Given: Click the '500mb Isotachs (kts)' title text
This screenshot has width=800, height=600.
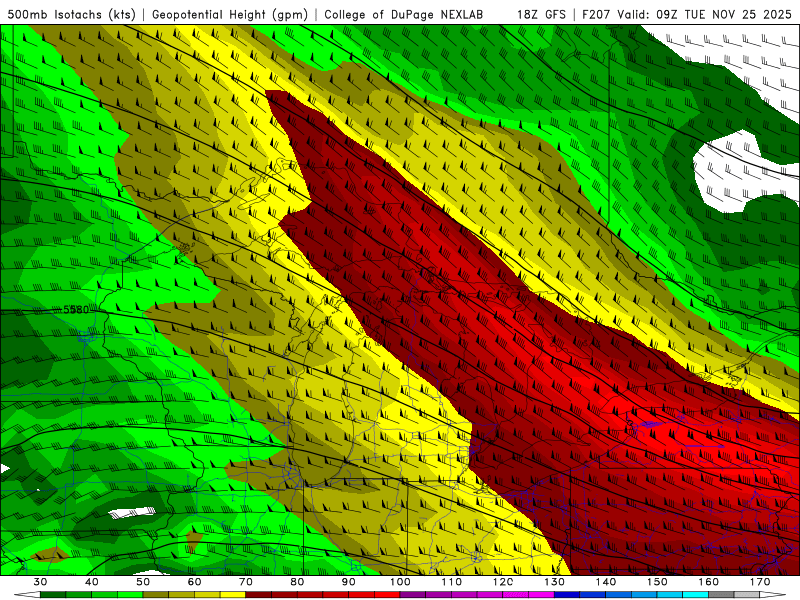Looking at the screenshot, I should [x=71, y=14].
